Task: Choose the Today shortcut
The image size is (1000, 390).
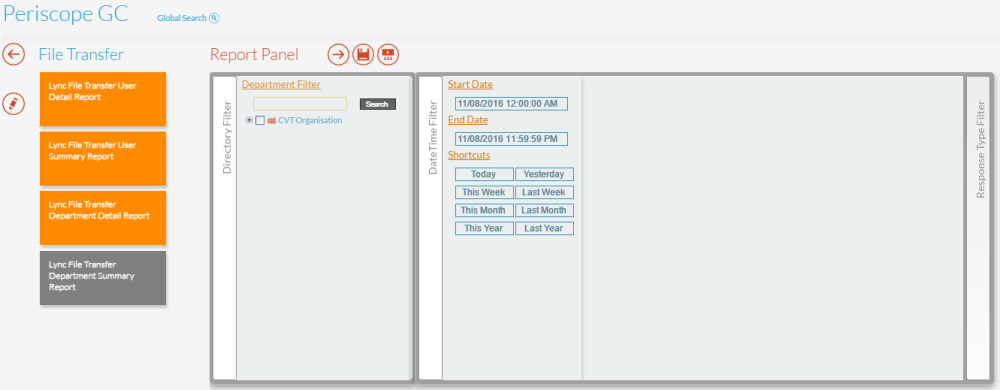Action: [x=484, y=174]
